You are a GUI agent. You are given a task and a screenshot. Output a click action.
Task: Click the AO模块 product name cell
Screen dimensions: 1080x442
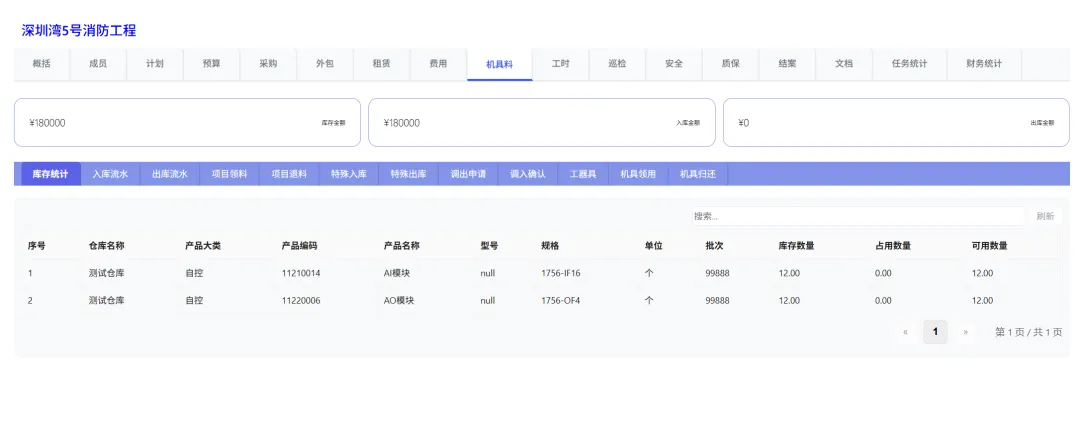pyautogui.click(x=400, y=301)
